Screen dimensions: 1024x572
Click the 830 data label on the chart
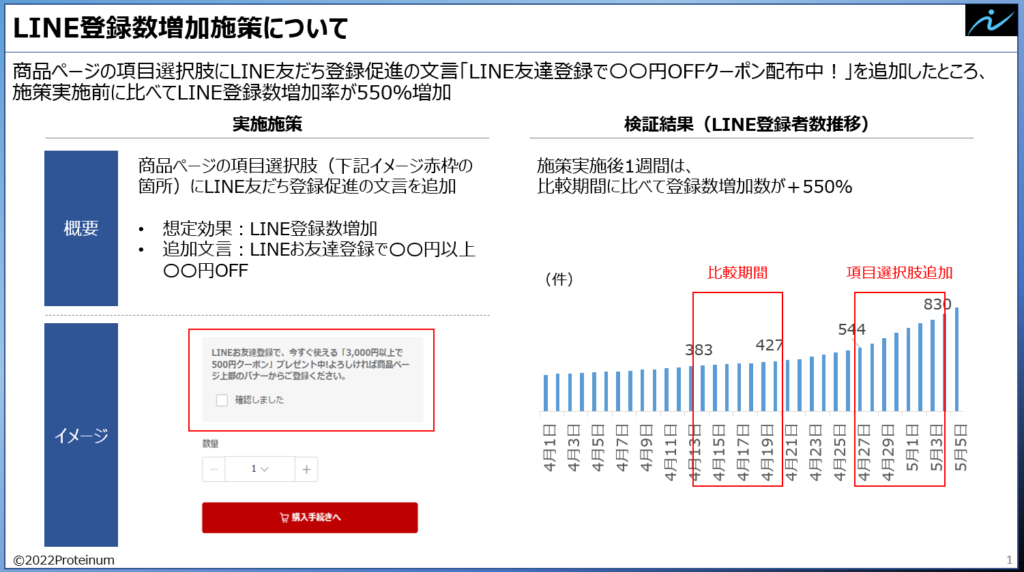937,304
